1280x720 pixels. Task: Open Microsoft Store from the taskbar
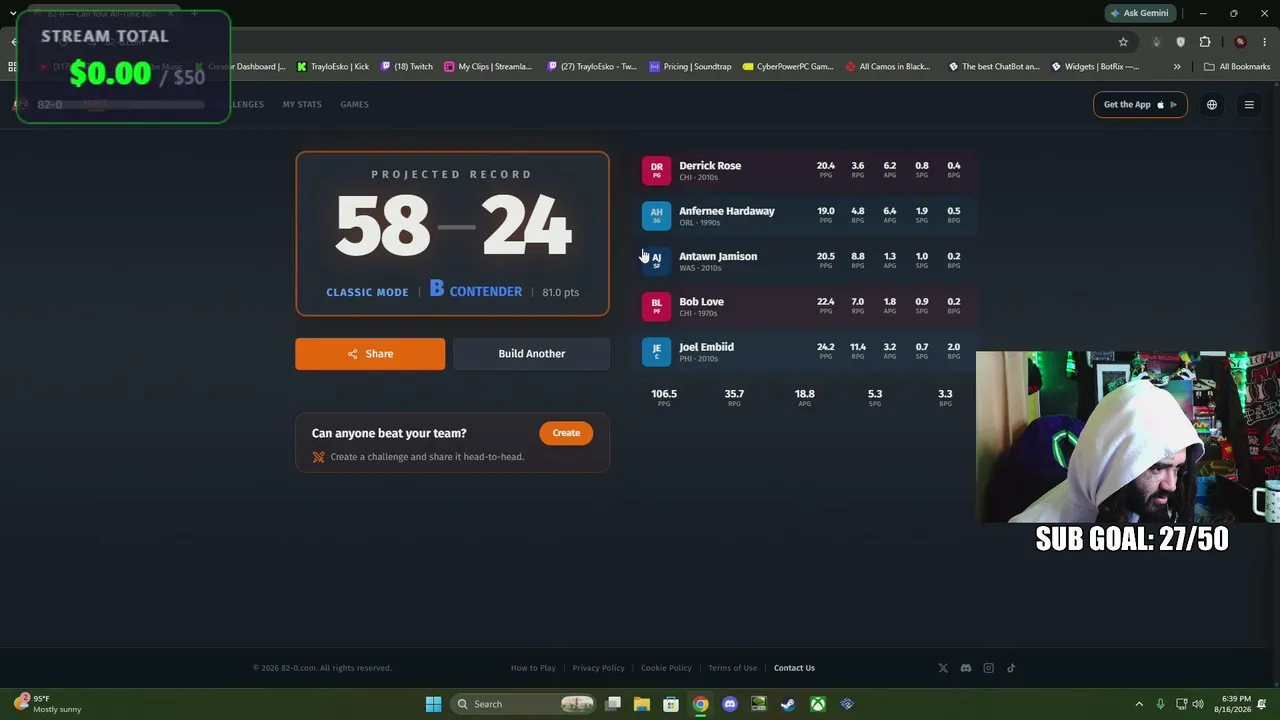(671, 704)
